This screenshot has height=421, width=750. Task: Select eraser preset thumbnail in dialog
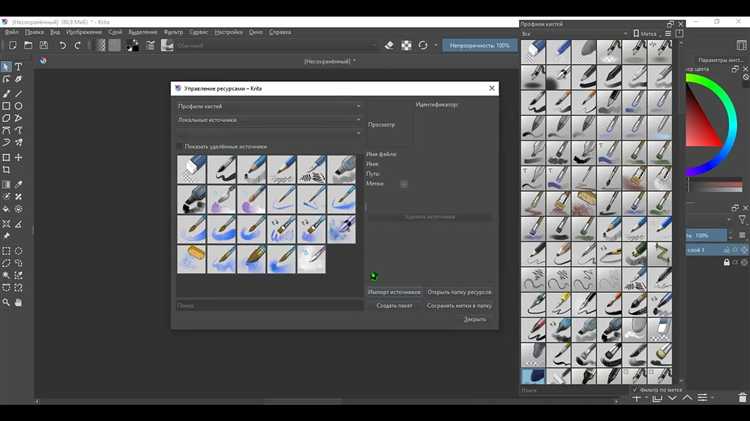click(x=192, y=169)
